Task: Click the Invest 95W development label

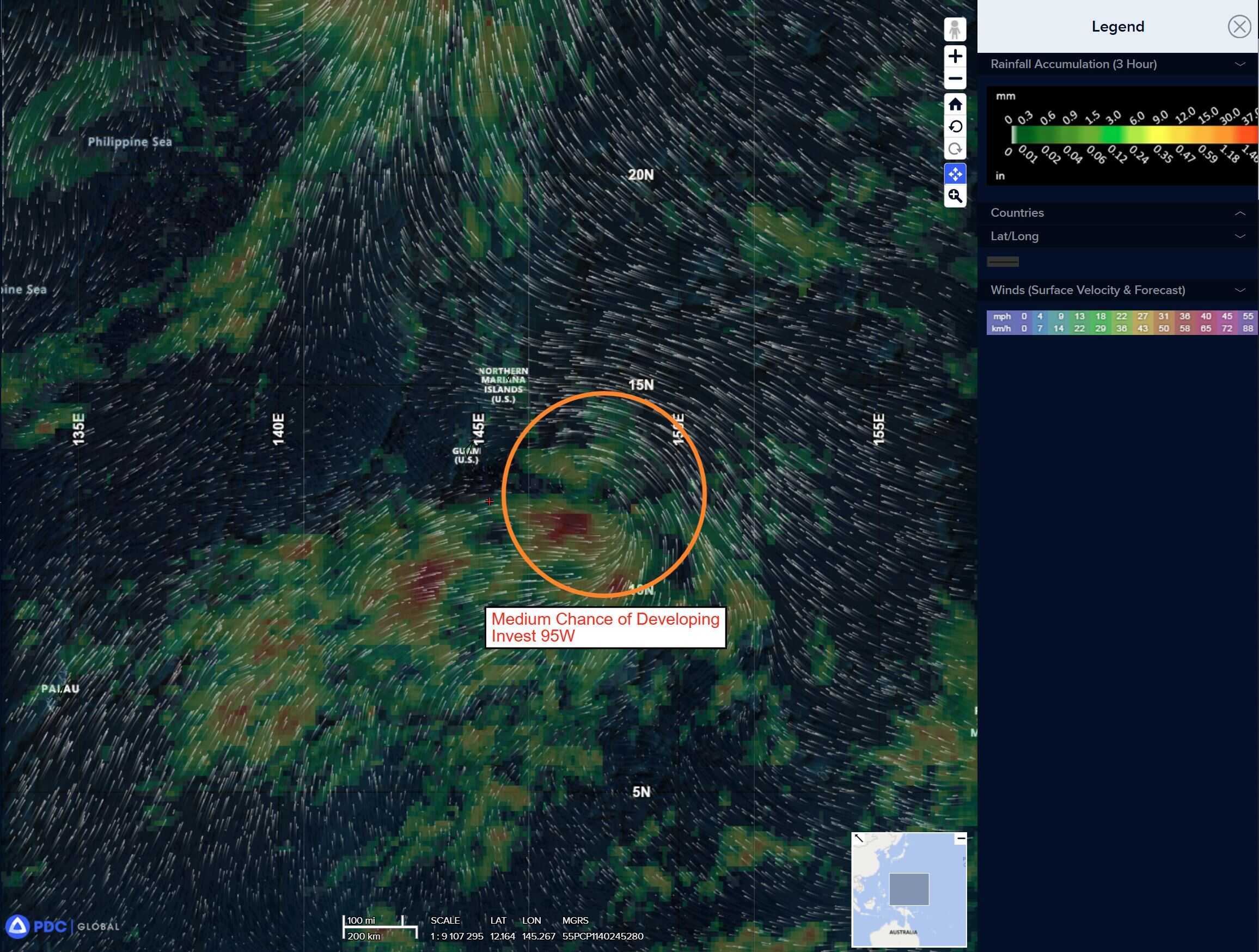Action: [x=605, y=627]
